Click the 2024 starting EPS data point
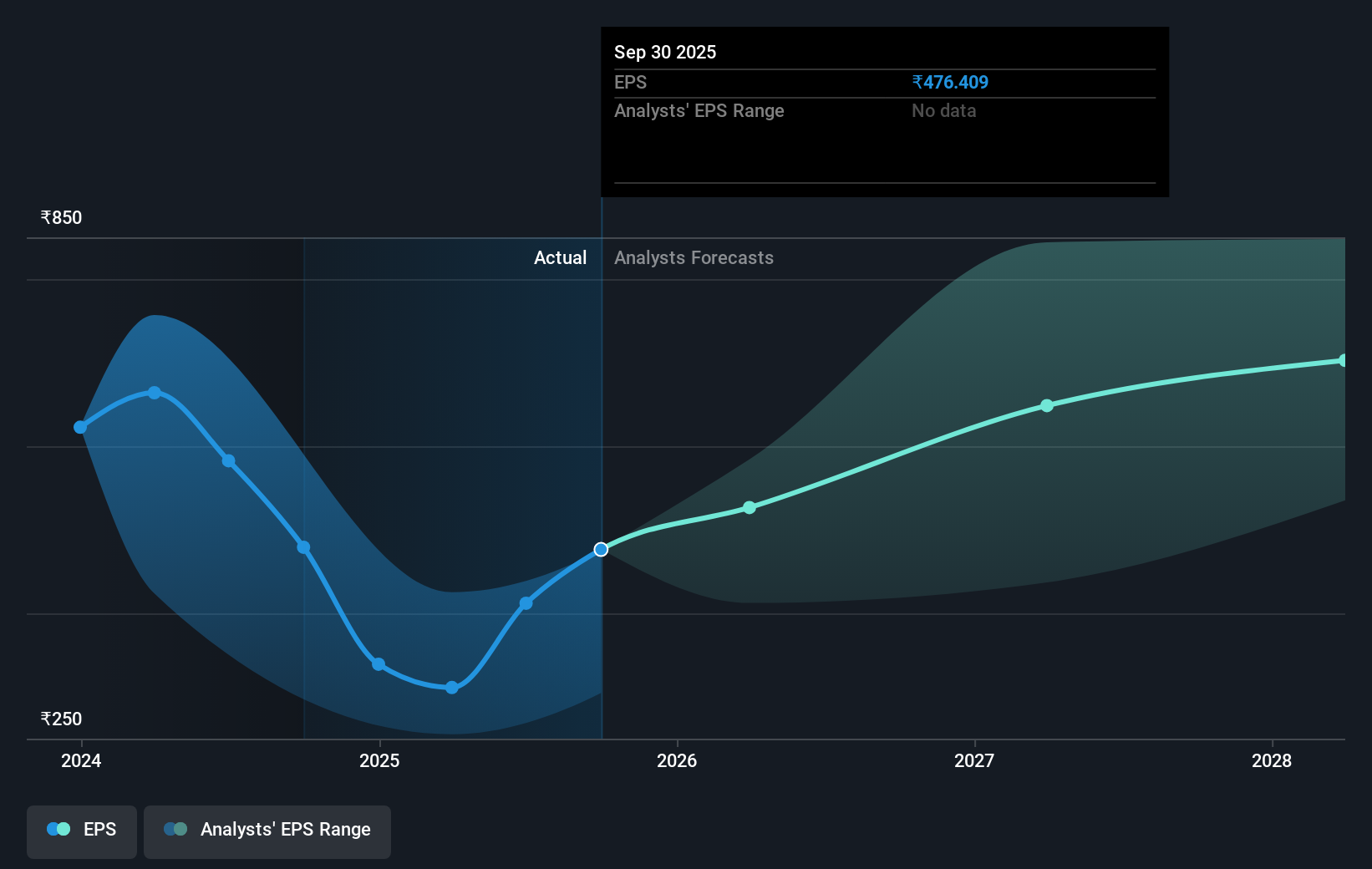Image resolution: width=1372 pixels, height=869 pixels. click(80, 427)
